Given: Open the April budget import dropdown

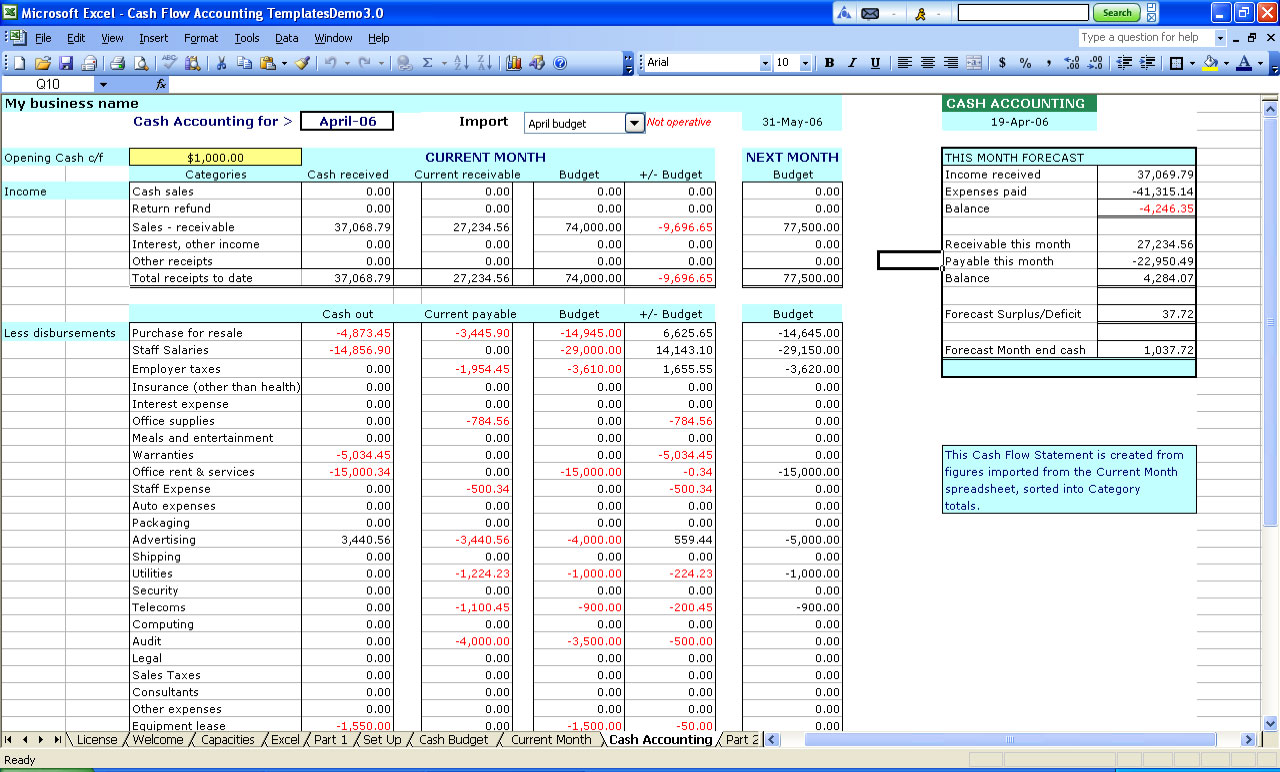Looking at the screenshot, I should point(634,122).
